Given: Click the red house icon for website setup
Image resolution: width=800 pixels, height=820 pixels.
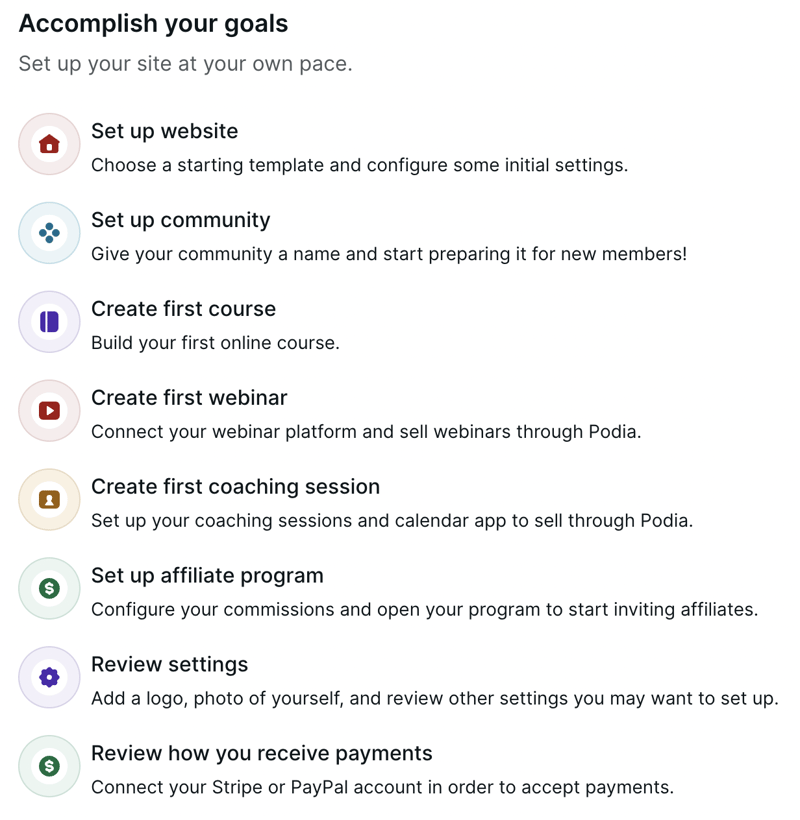Looking at the screenshot, I should (49, 144).
